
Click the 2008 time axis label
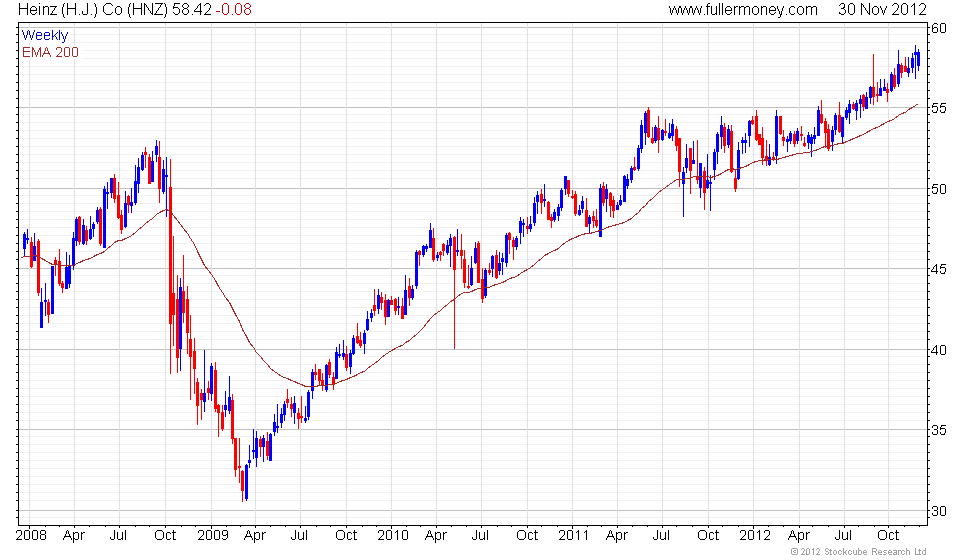pos(31,535)
